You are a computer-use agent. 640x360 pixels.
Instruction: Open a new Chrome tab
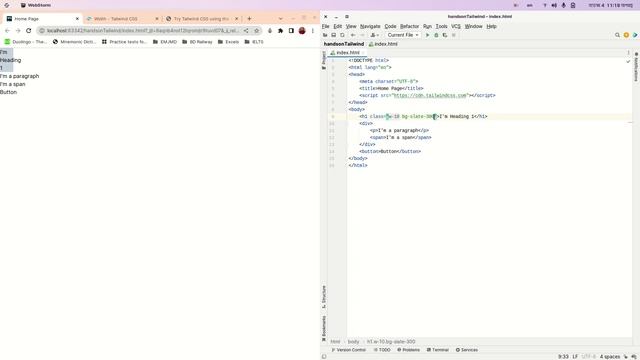click(x=249, y=19)
